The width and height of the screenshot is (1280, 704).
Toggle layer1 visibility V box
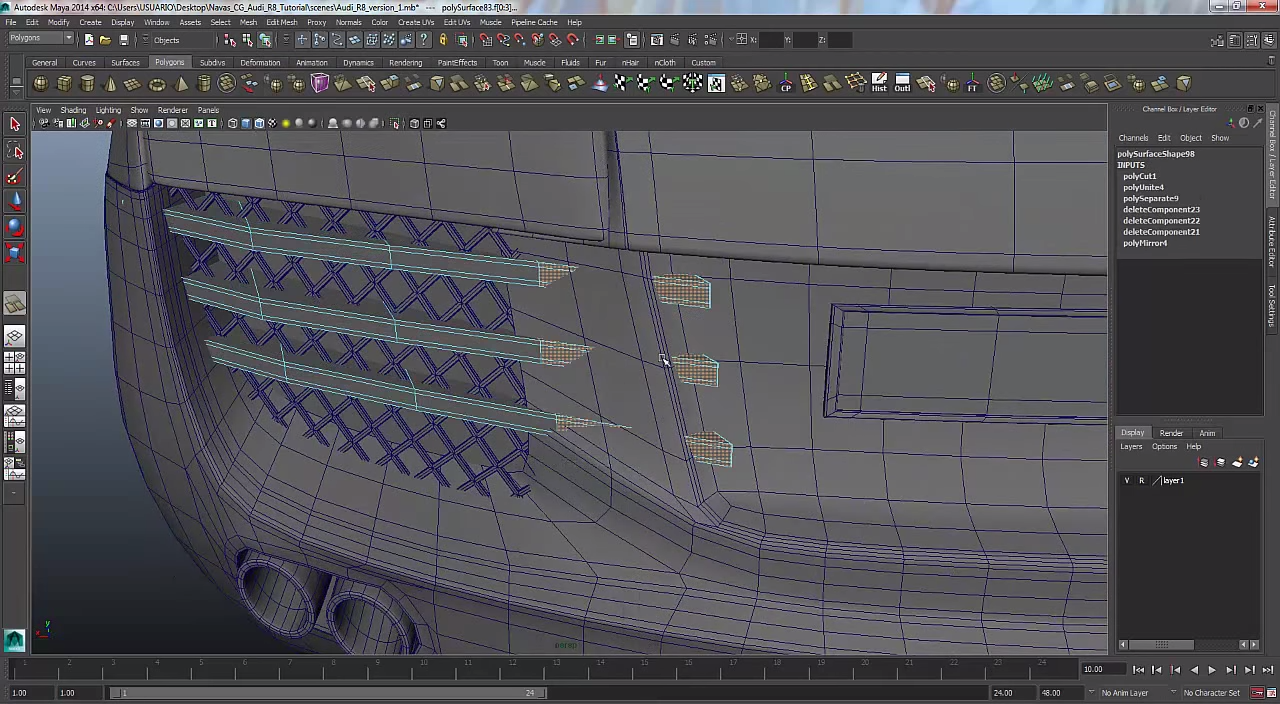click(1127, 481)
